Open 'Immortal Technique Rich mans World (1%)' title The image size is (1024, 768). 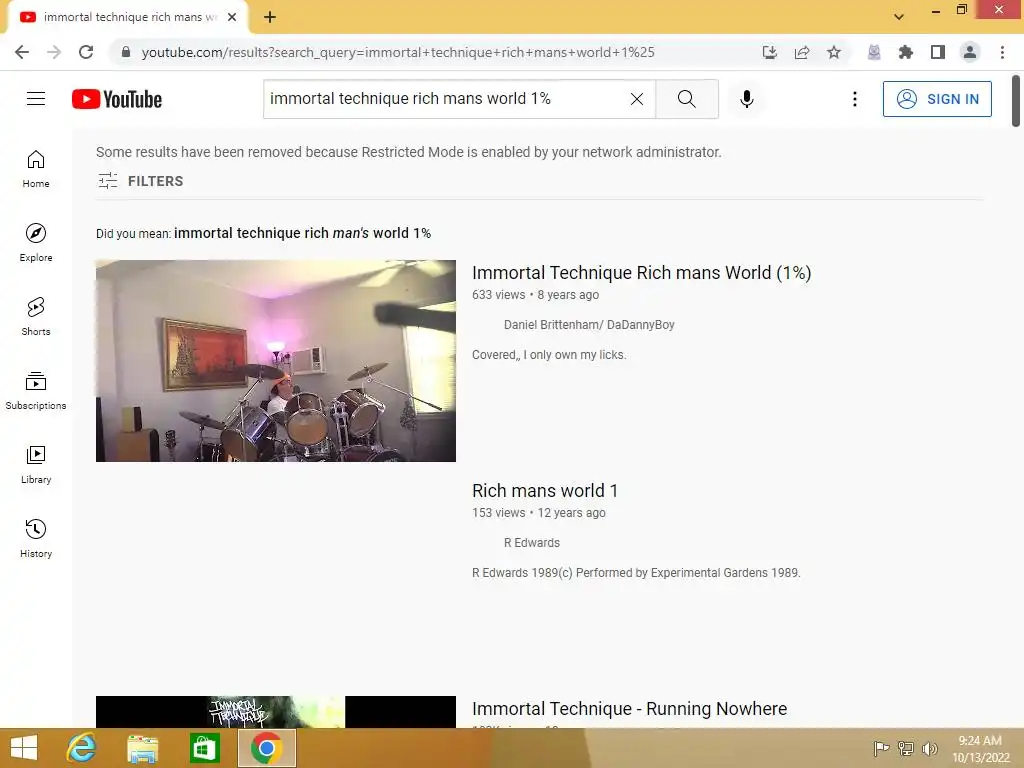tap(641, 272)
